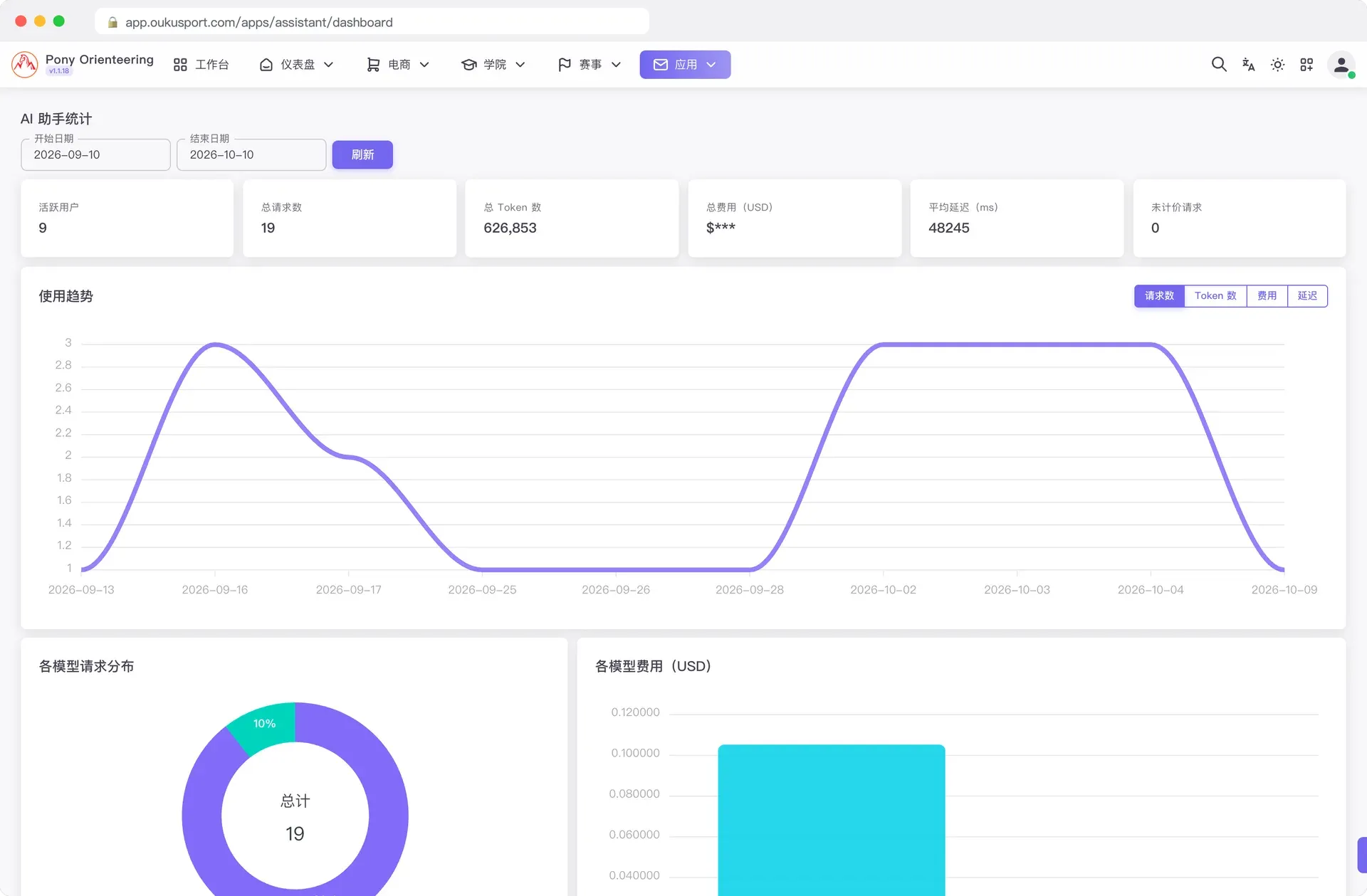The height and width of the screenshot is (896, 1367).
Task: Open the 学院 menu label
Action: pos(495,65)
